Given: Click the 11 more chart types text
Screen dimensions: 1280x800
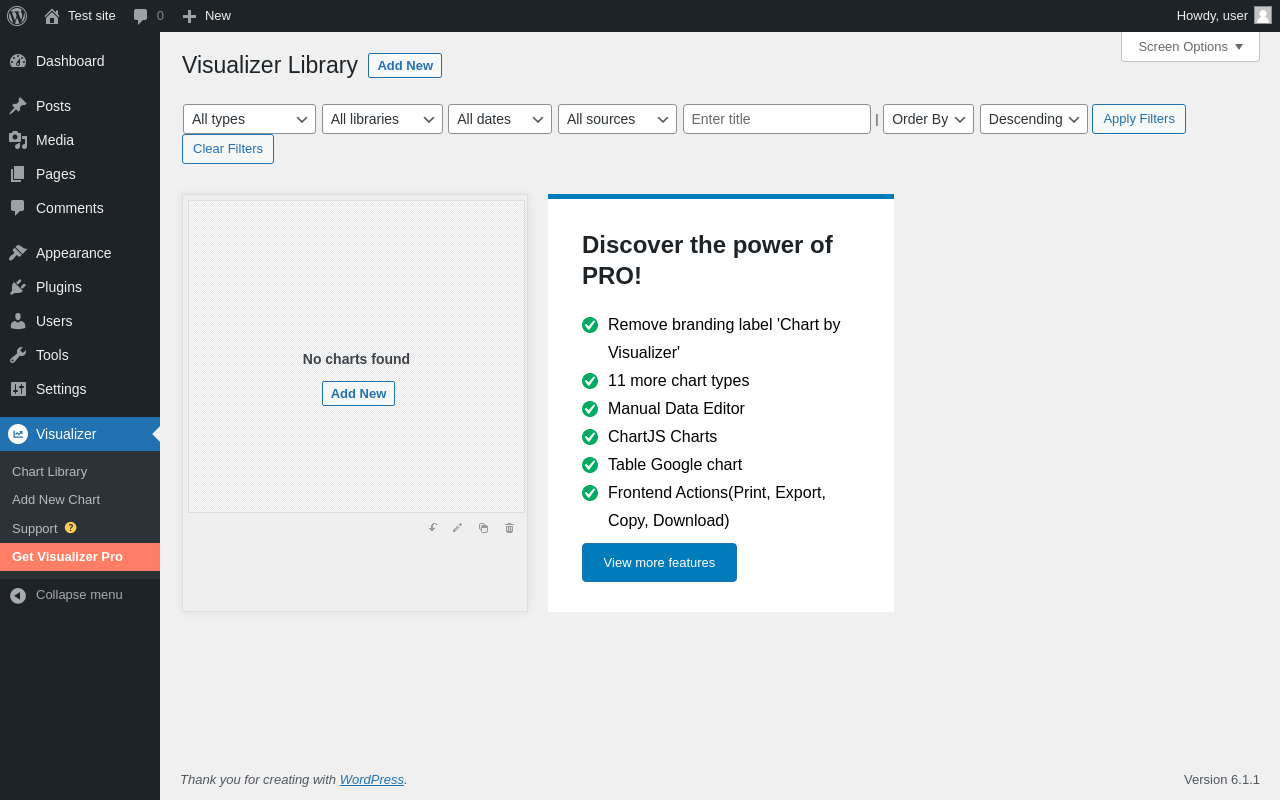Looking at the screenshot, I should (x=678, y=381).
